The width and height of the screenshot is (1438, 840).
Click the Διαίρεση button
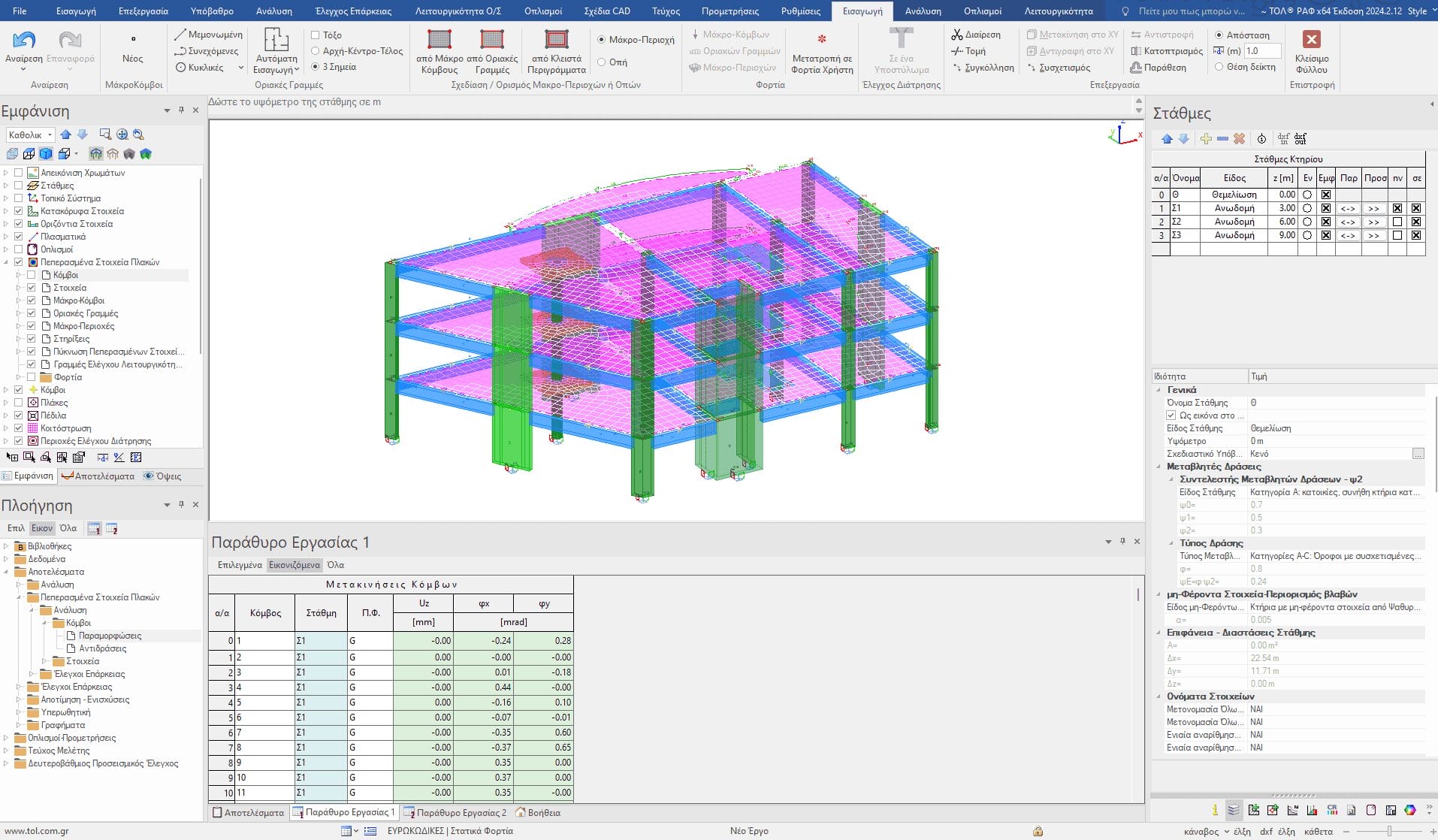coord(976,35)
